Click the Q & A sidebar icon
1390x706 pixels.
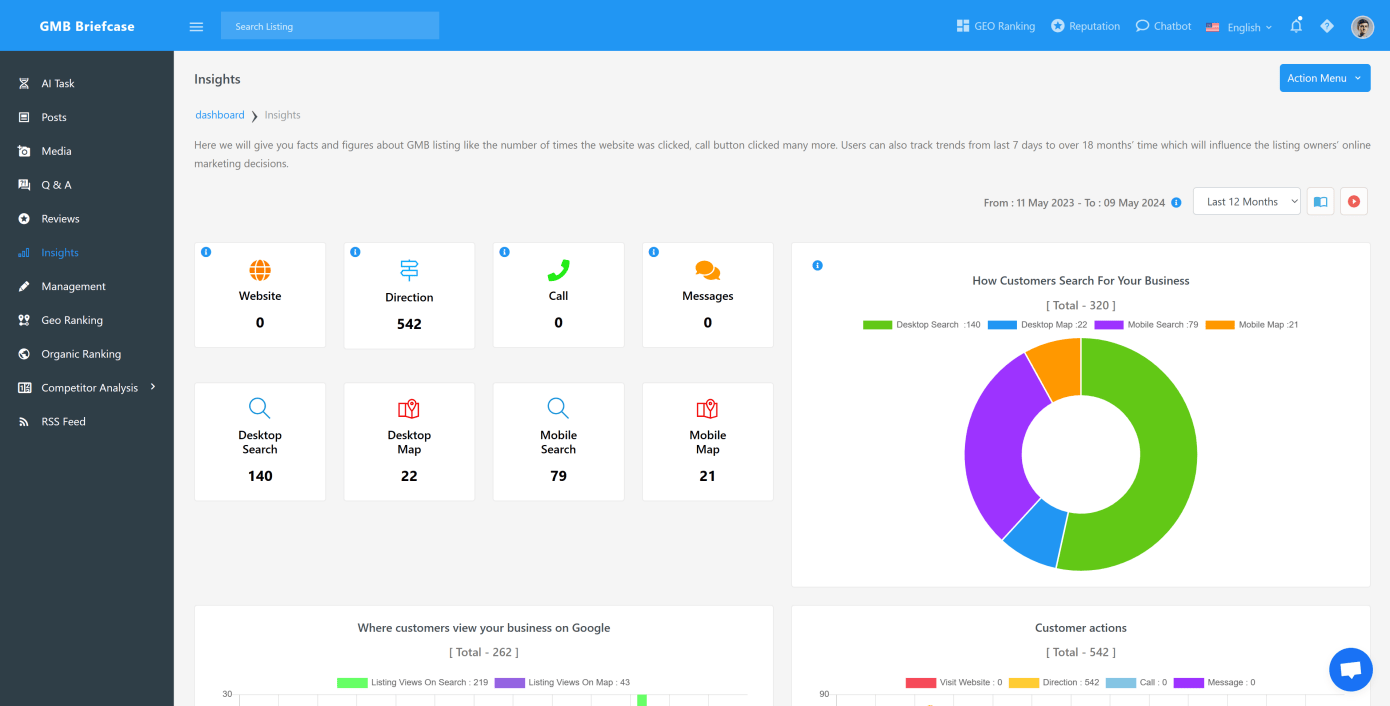[x=23, y=184]
